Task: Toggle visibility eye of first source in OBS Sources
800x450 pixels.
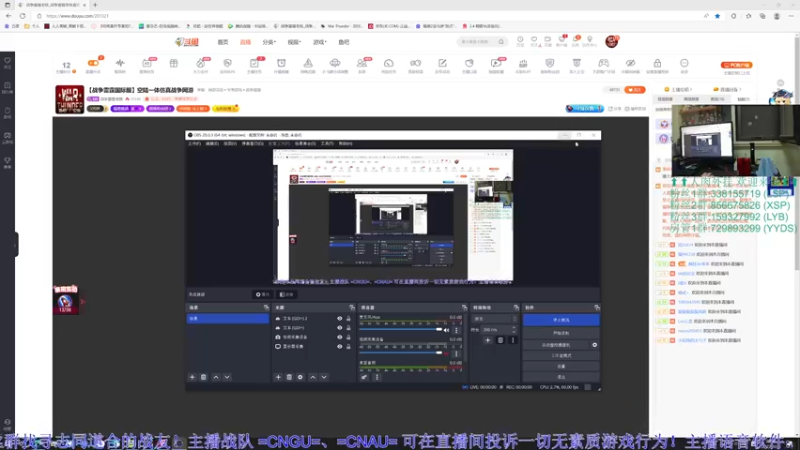Action: click(339, 319)
